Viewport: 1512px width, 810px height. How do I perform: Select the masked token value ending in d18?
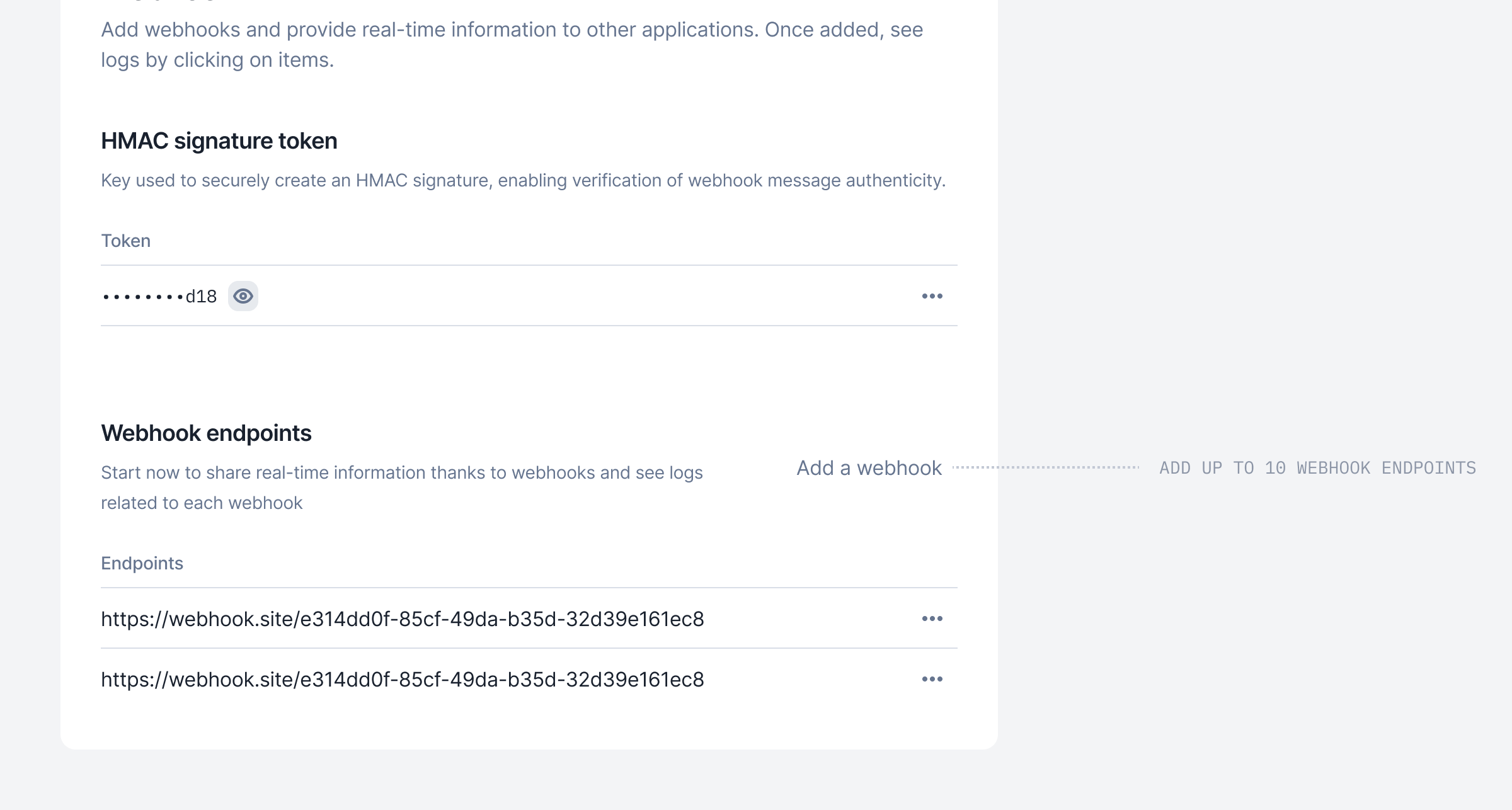click(159, 297)
